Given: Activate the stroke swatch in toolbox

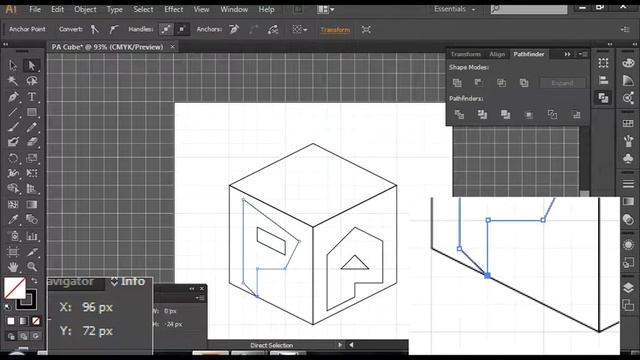Looking at the screenshot, I should pos(27,299).
